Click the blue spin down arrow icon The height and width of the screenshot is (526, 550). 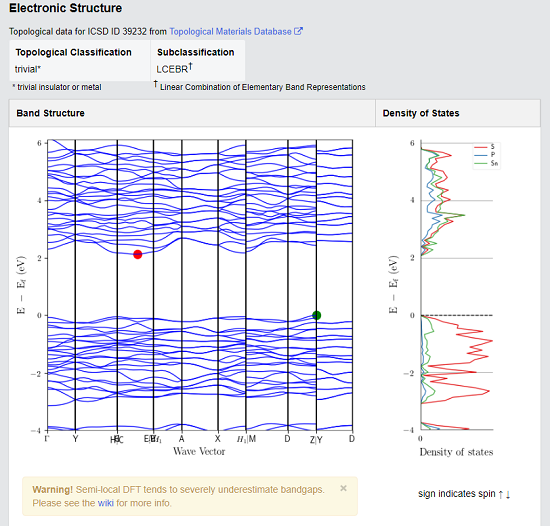pos(508,494)
